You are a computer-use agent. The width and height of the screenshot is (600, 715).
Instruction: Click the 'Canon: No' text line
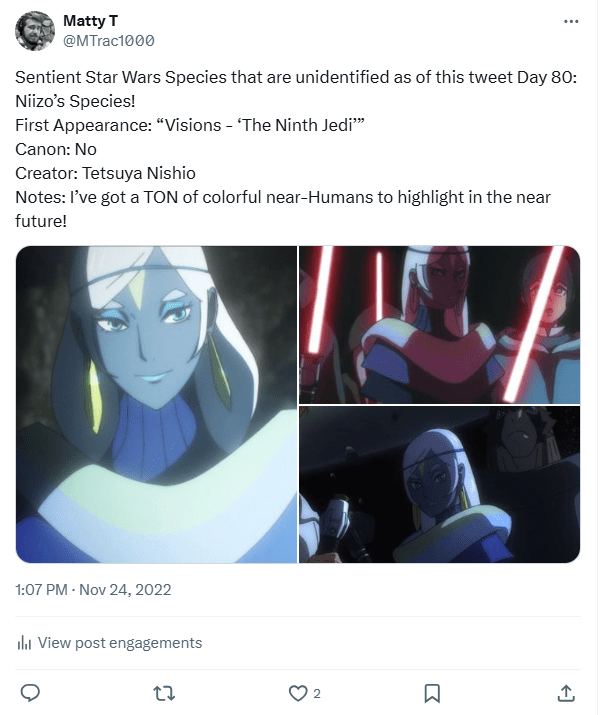pos(56,149)
